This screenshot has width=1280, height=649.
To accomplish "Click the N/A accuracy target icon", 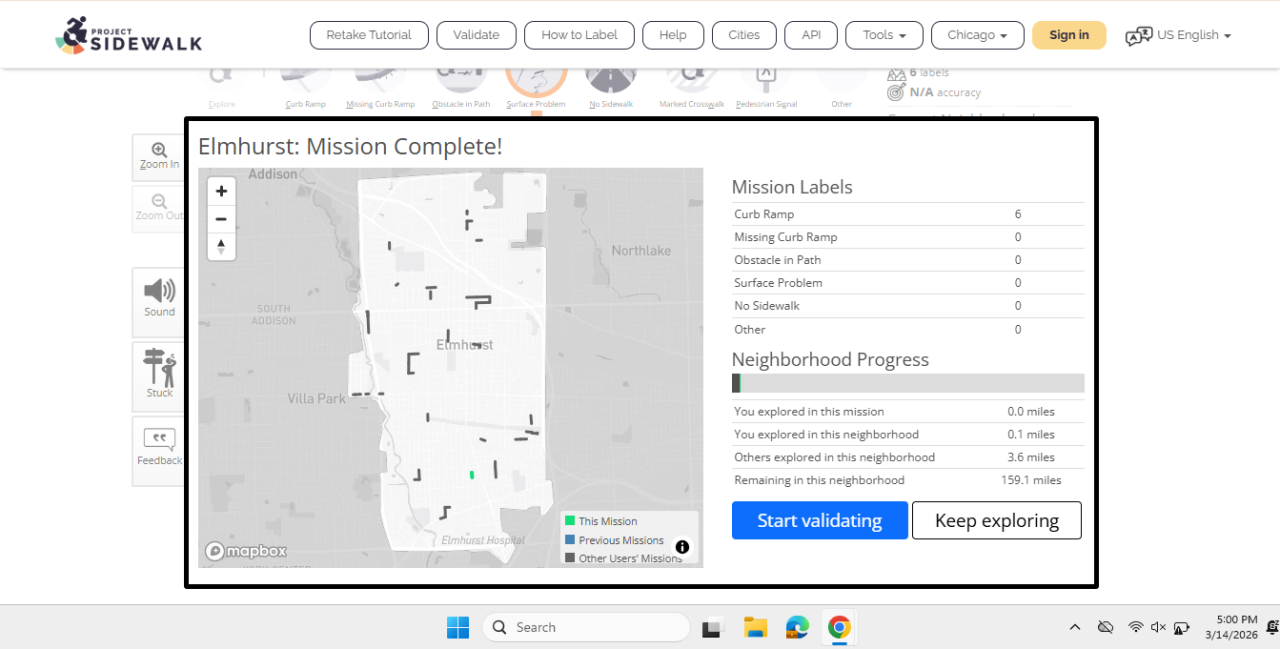I will (x=896, y=92).
